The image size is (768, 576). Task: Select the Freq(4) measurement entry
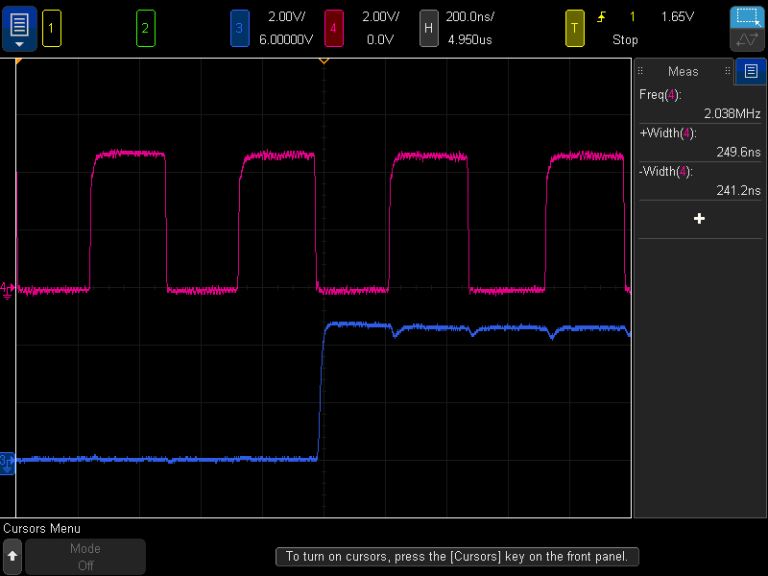point(699,104)
